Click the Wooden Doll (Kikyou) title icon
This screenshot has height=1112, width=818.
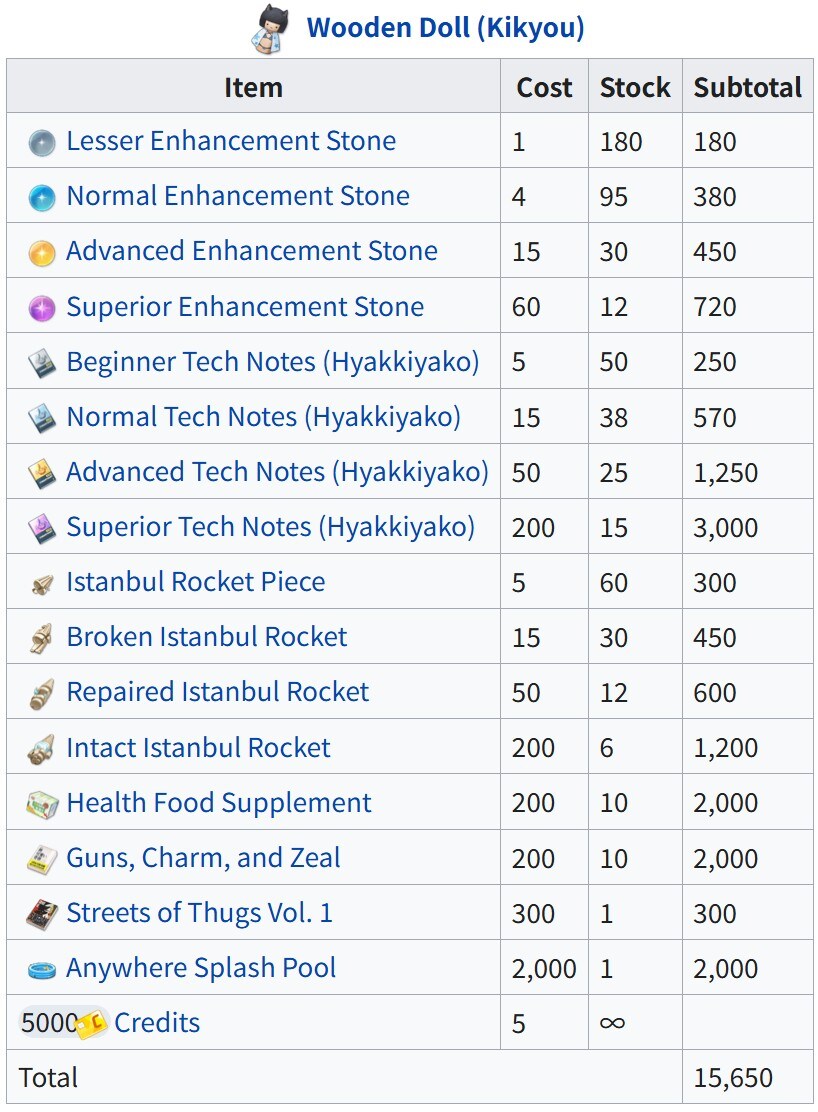[270, 28]
